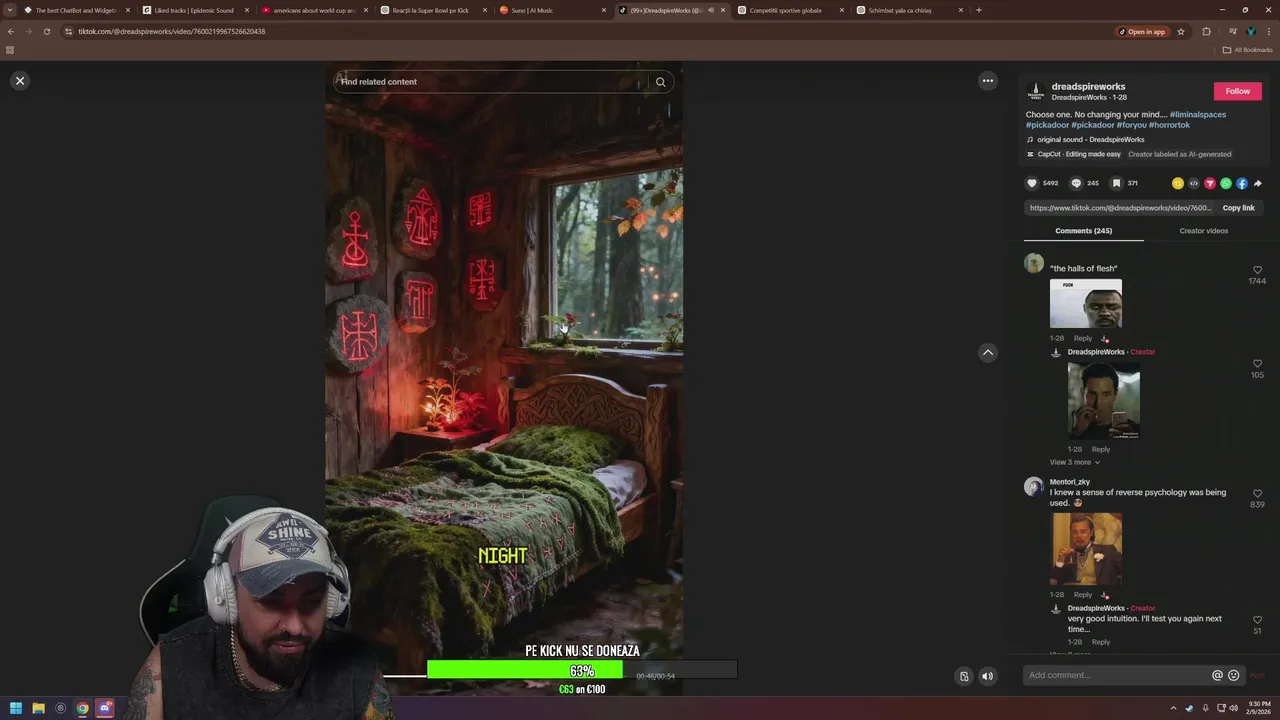Click the browser back arrow
Image resolution: width=1280 pixels, height=720 pixels.
point(10,31)
